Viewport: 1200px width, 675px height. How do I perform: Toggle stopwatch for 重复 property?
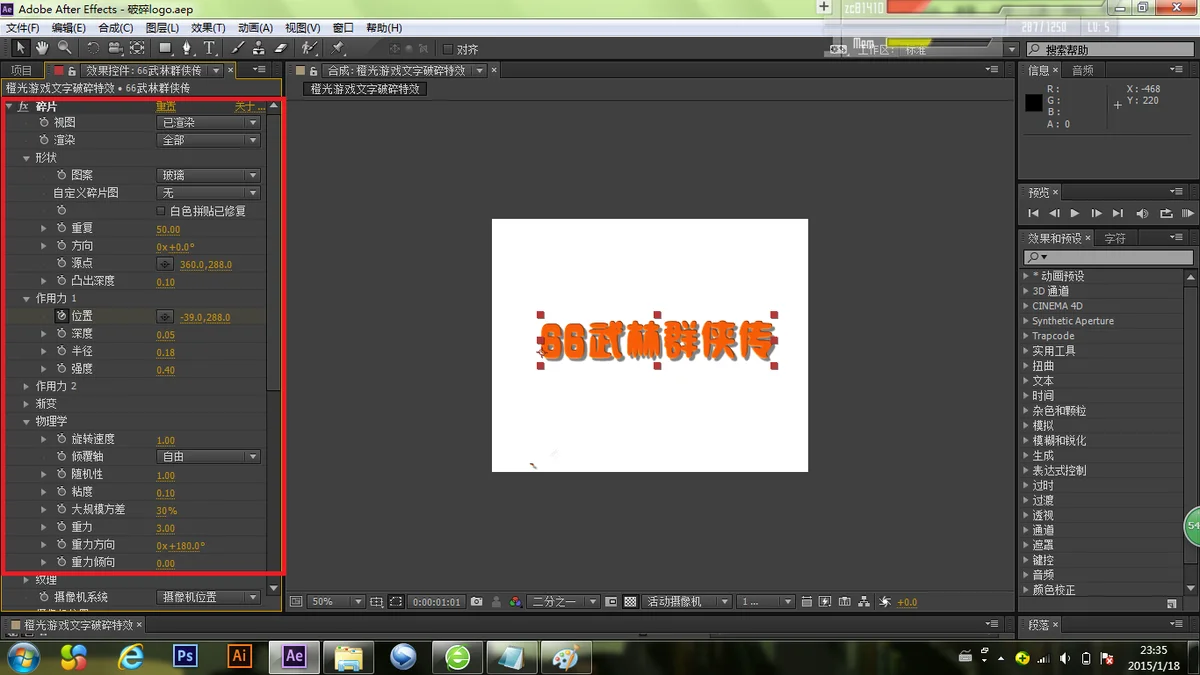click(x=61, y=229)
